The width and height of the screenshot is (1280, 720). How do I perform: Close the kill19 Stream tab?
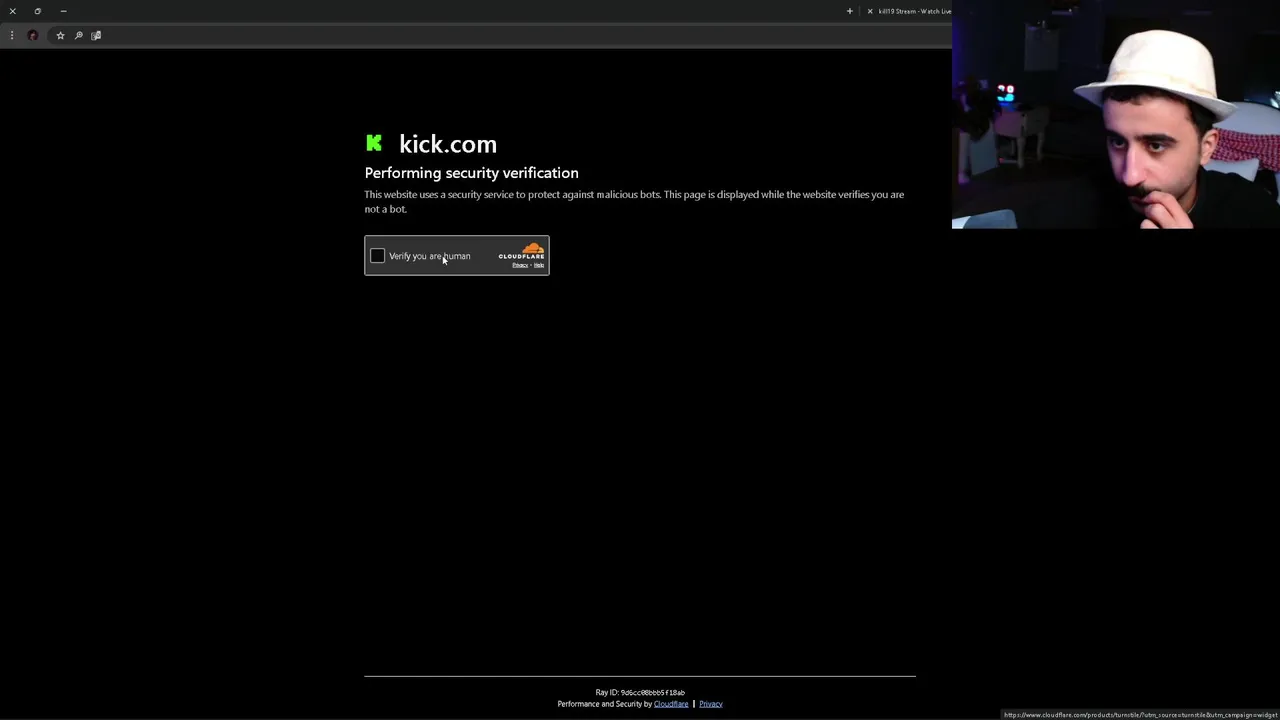click(870, 11)
